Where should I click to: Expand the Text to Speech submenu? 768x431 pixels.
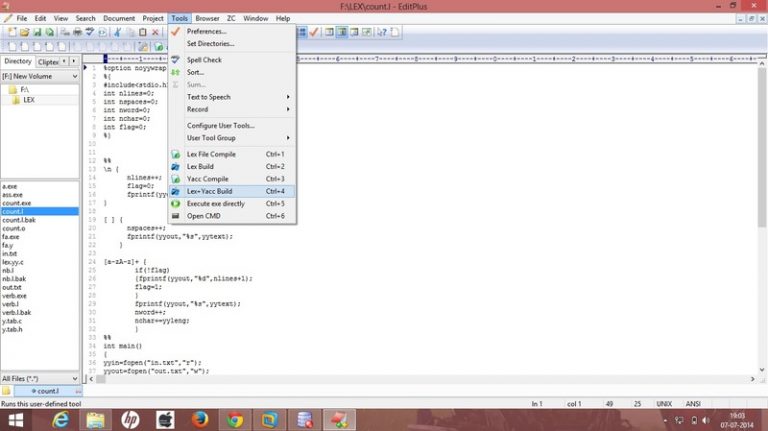[x=232, y=97]
